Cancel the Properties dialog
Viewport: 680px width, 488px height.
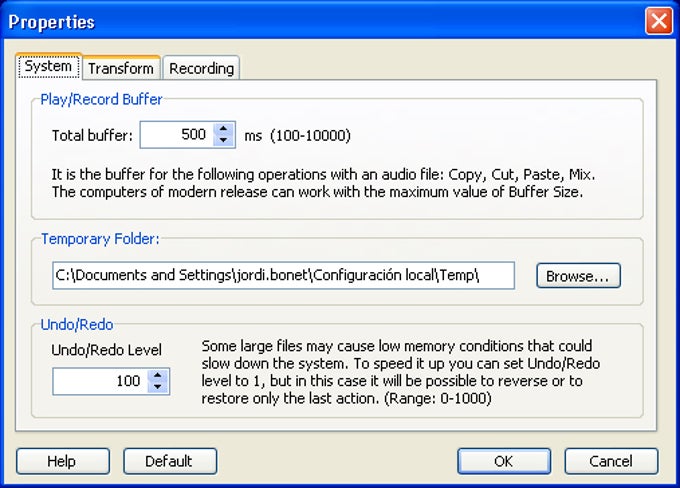(611, 461)
